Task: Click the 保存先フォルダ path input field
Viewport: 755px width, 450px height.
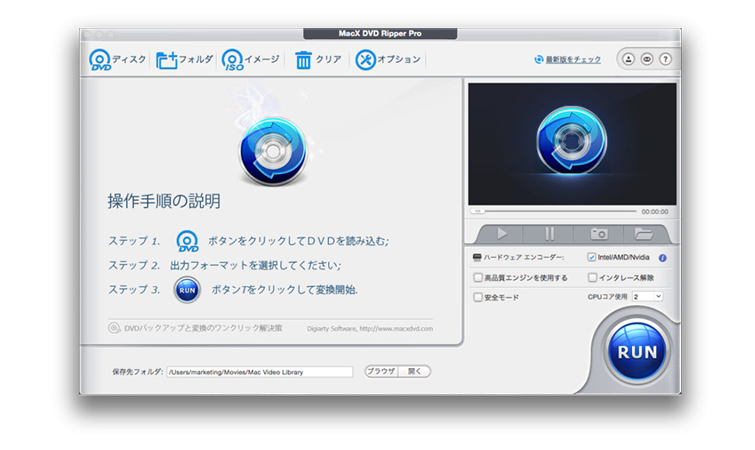Action: coord(259,371)
